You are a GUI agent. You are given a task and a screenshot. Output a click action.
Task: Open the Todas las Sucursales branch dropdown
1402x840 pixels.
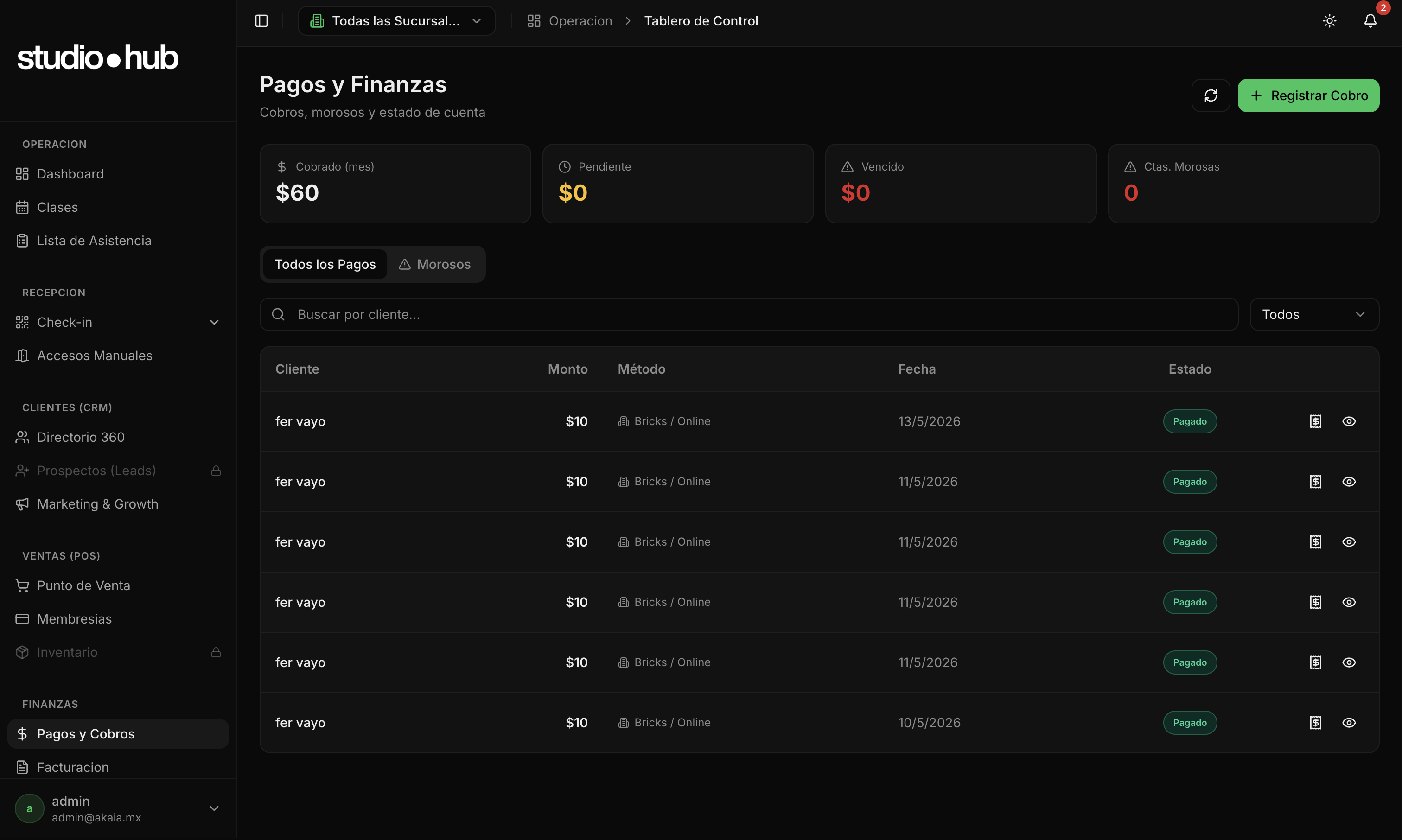point(397,21)
